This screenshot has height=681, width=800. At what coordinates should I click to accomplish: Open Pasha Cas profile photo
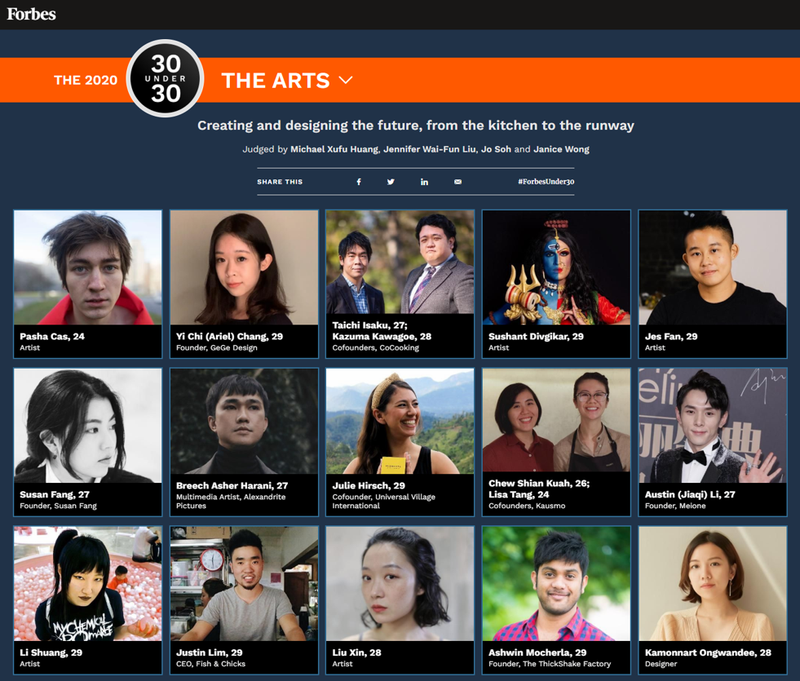tap(88, 267)
